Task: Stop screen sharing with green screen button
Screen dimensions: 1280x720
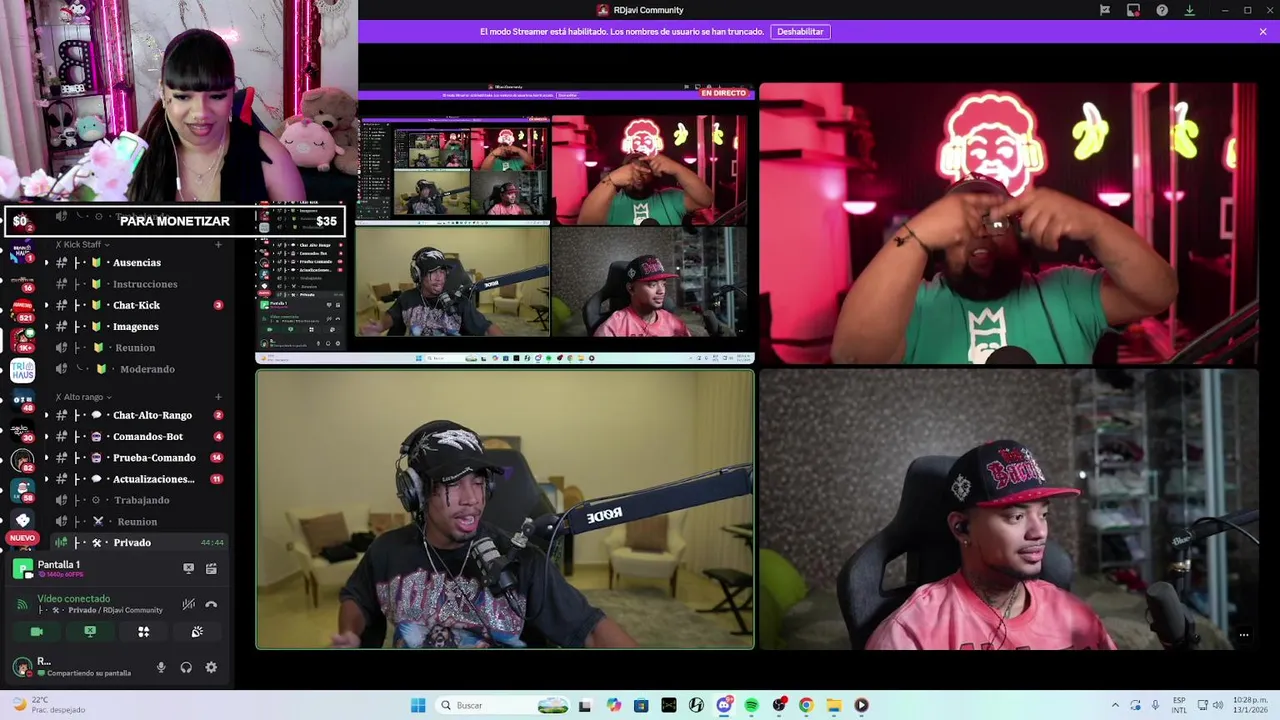Action: pyautogui.click(x=90, y=632)
